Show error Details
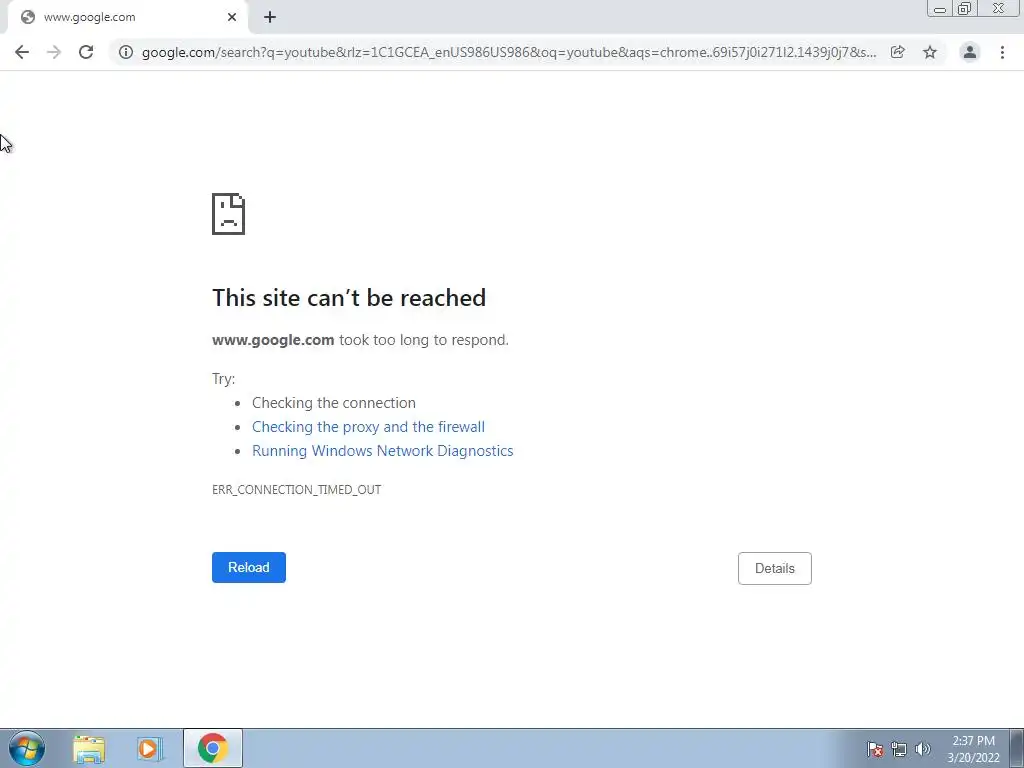 coord(775,568)
